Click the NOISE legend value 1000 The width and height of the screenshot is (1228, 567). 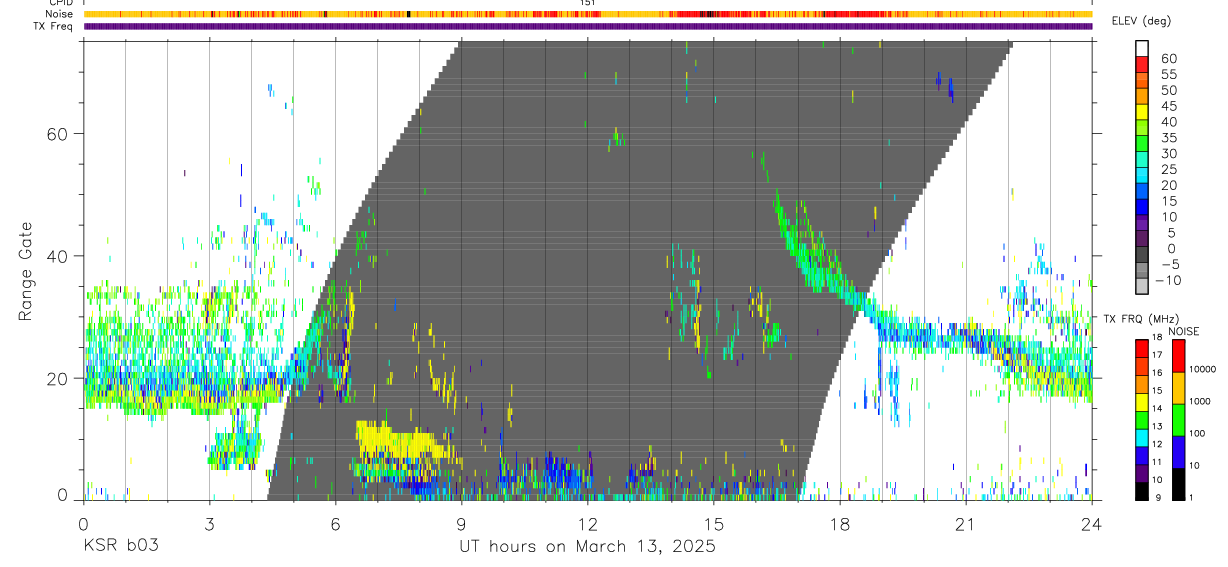tap(1201, 402)
